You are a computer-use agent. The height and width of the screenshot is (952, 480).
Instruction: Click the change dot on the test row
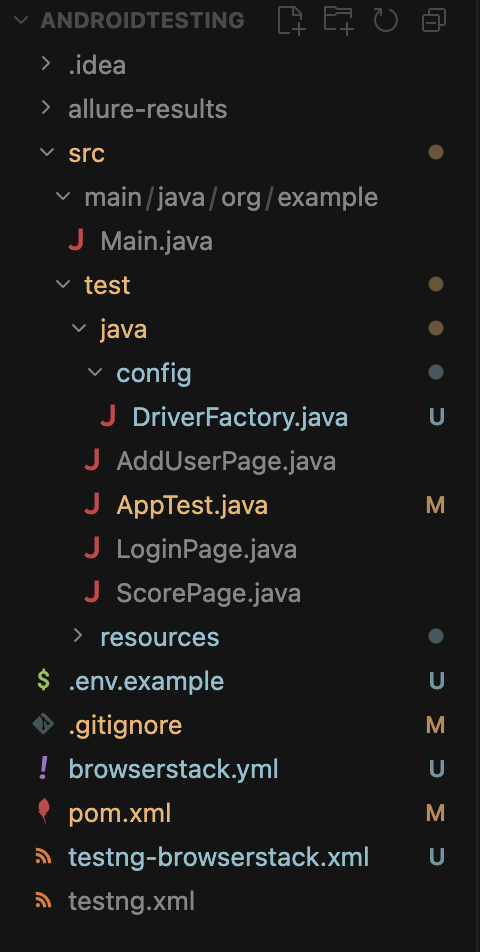point(436,284)
